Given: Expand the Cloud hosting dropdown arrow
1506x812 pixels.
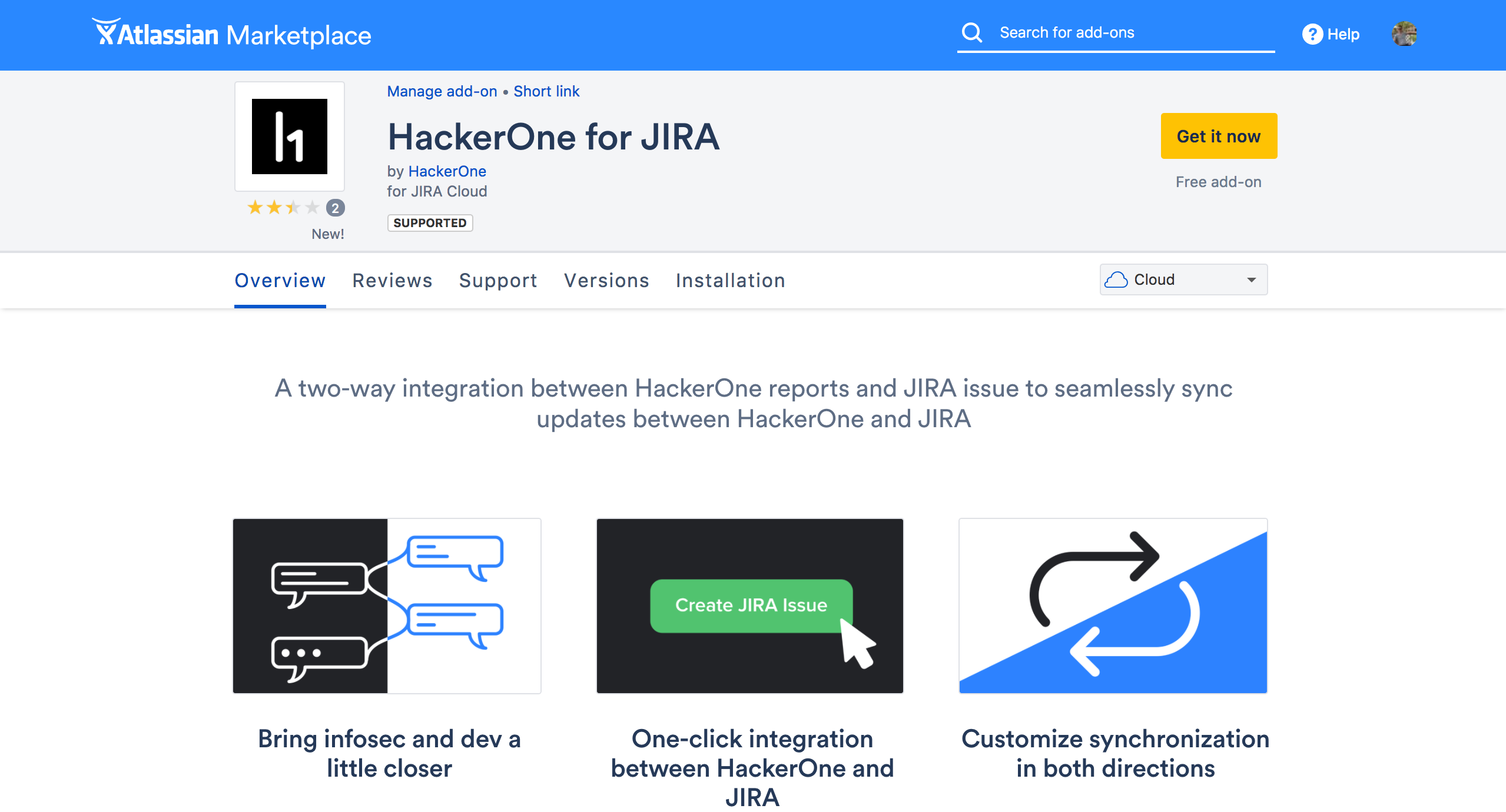Looking at the screenshot, I should tap(1251, 280).
